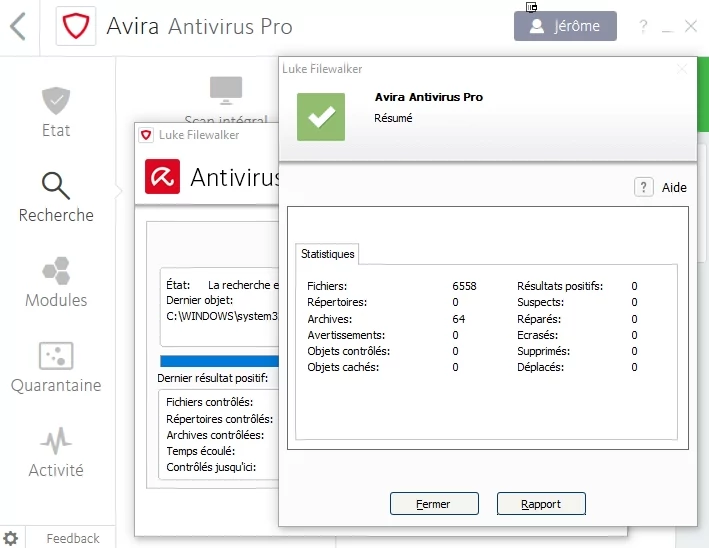The image size is (709, 548).
Task: Click the Ecrasés label
Action: point(538,335)
